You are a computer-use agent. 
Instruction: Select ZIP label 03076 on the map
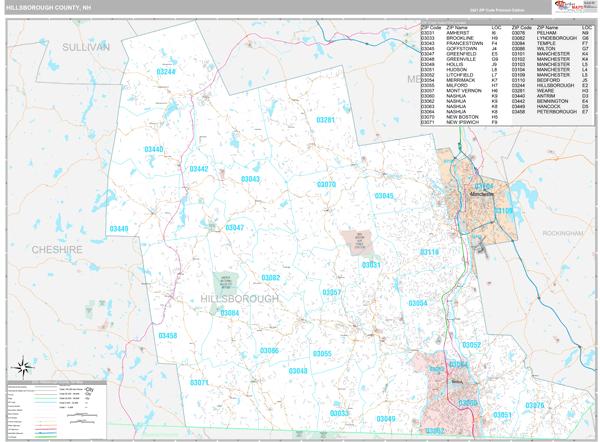535,405
